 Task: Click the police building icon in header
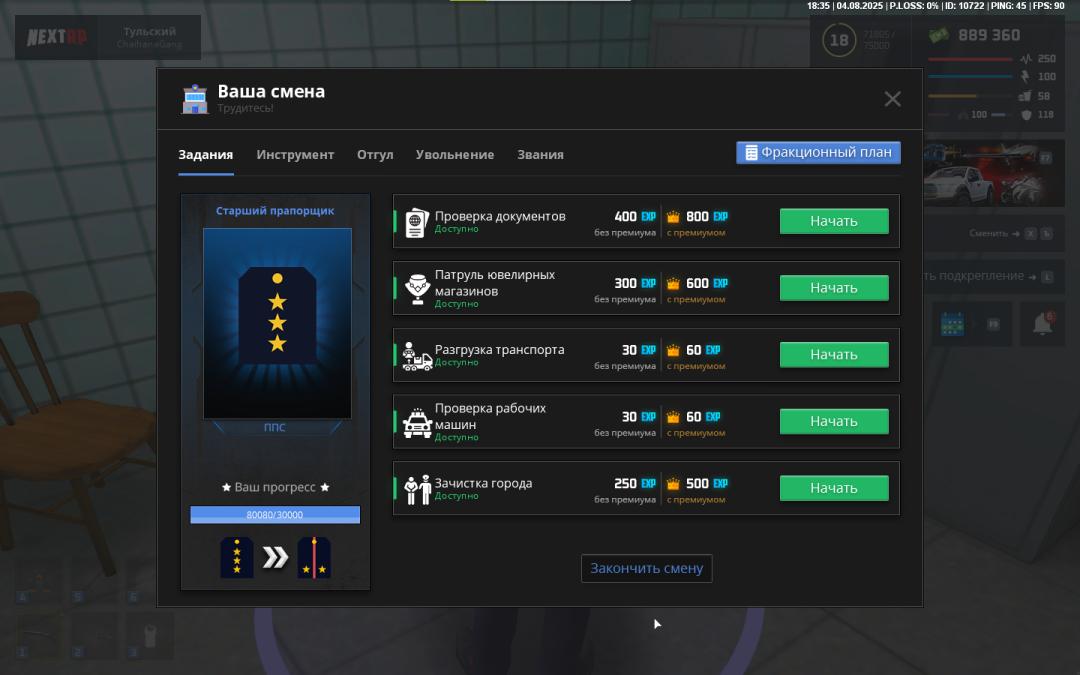195,99
